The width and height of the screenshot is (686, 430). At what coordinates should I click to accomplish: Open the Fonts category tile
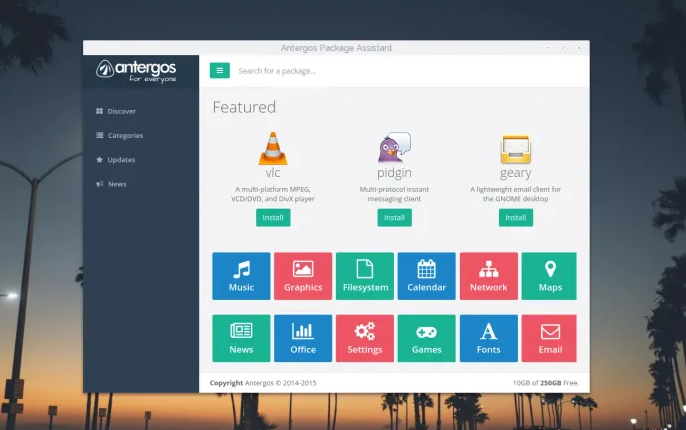tap(489, 338)
